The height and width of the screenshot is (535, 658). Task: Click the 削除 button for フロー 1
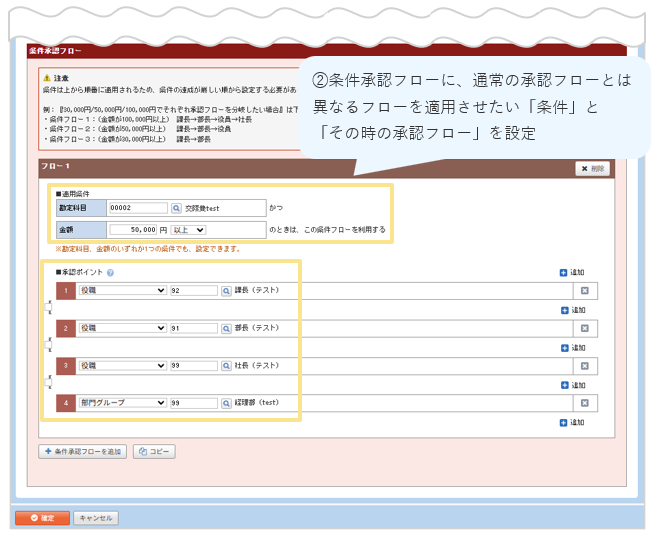[593, 169]
